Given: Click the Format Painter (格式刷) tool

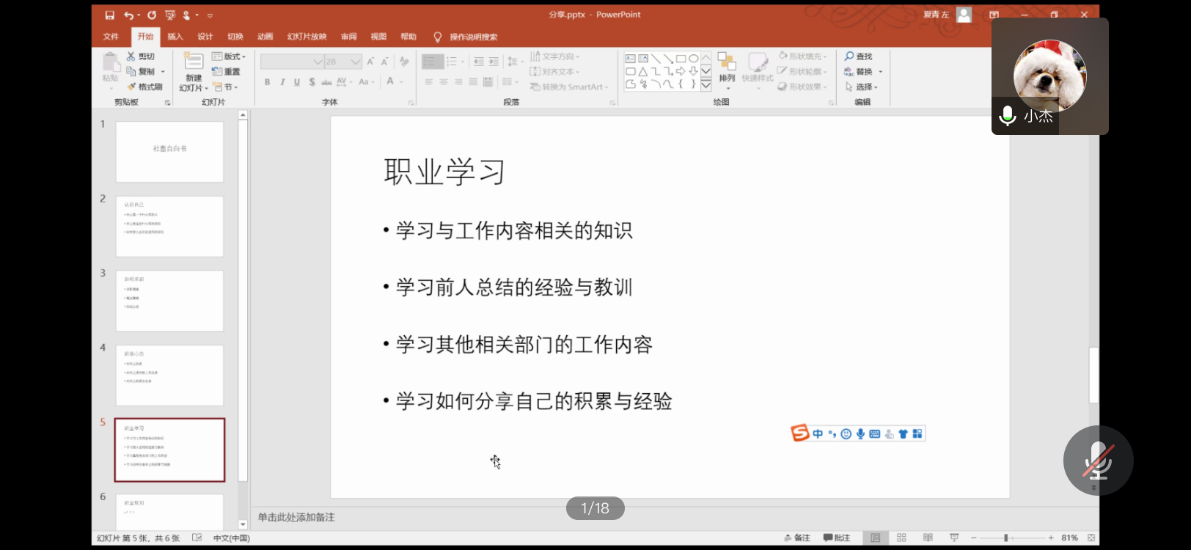Looking at the screenshot, I should click(x=144, y=87).
